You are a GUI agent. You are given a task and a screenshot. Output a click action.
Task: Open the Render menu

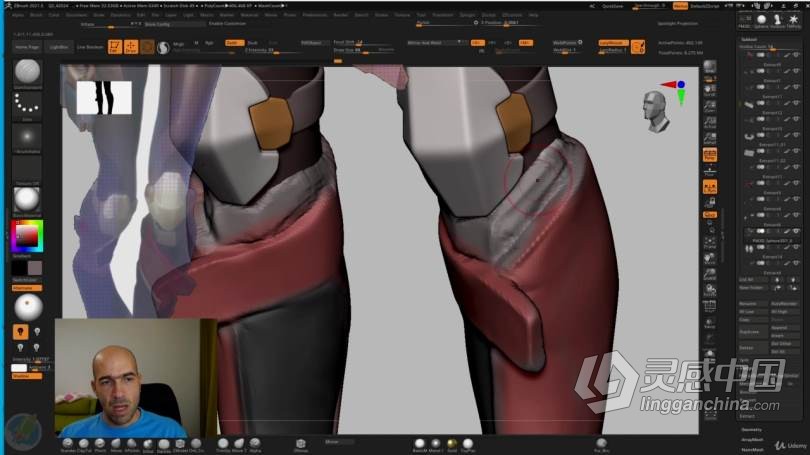(x=340, y=15)
